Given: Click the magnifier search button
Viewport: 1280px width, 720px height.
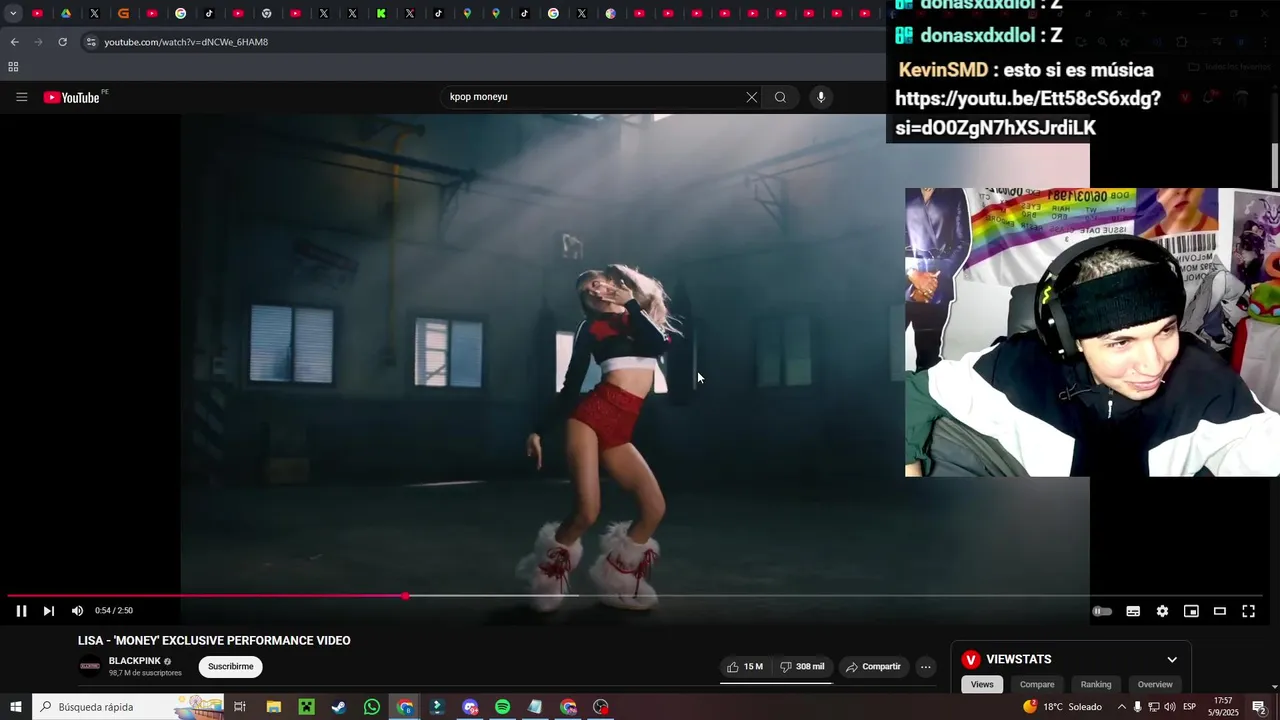Looking at the screenshot, I should (x=780, y=97).
